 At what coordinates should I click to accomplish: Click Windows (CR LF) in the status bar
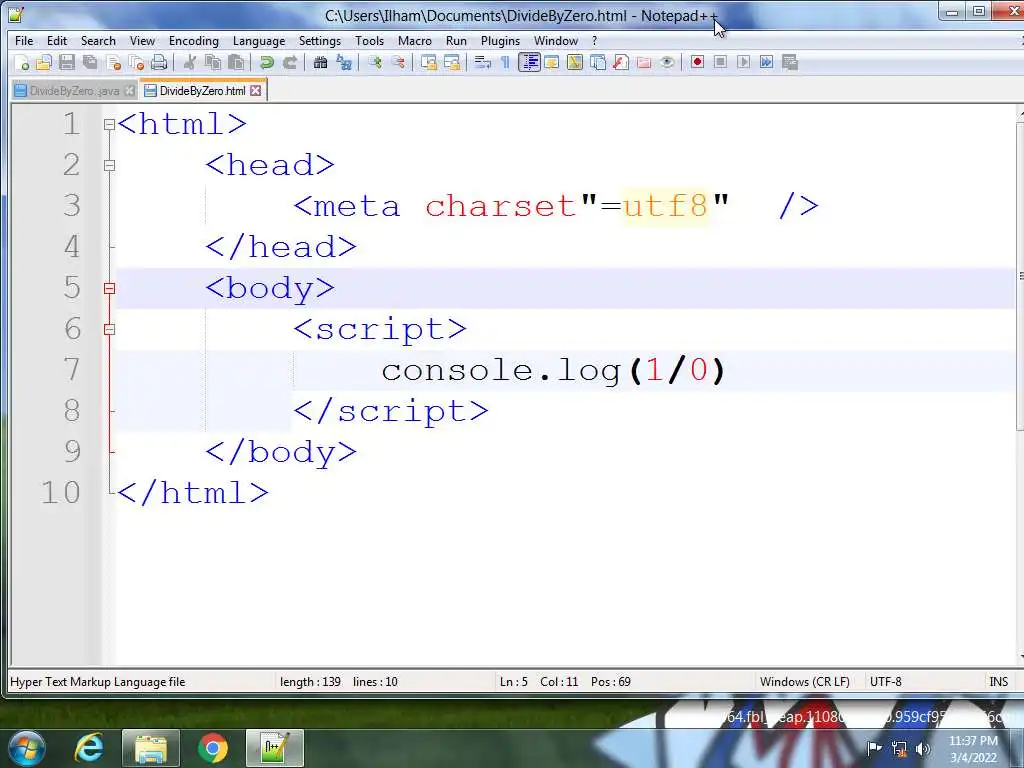click(x=805, y=682)
